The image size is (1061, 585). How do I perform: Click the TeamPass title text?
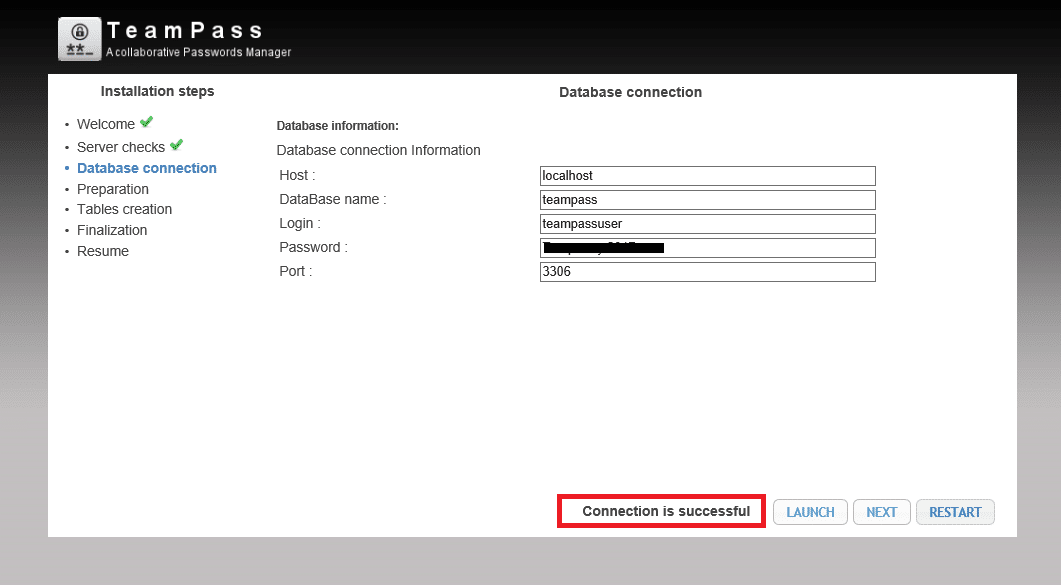coord(185,30)
